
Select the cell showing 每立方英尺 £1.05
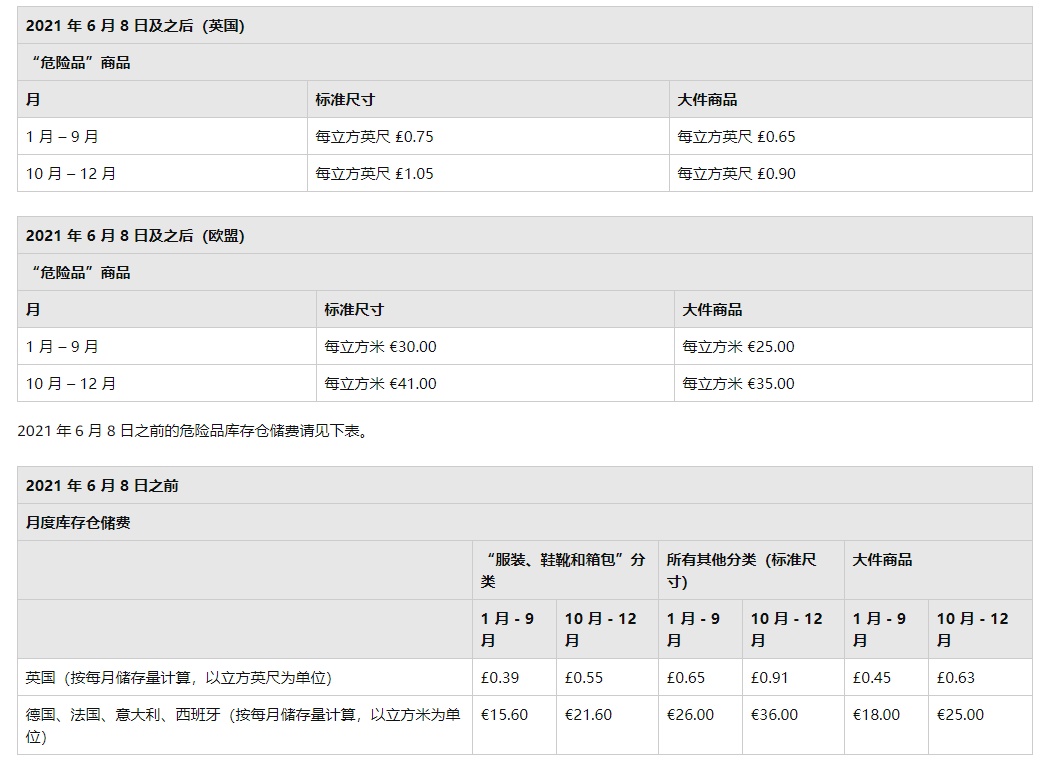(370, 173)
